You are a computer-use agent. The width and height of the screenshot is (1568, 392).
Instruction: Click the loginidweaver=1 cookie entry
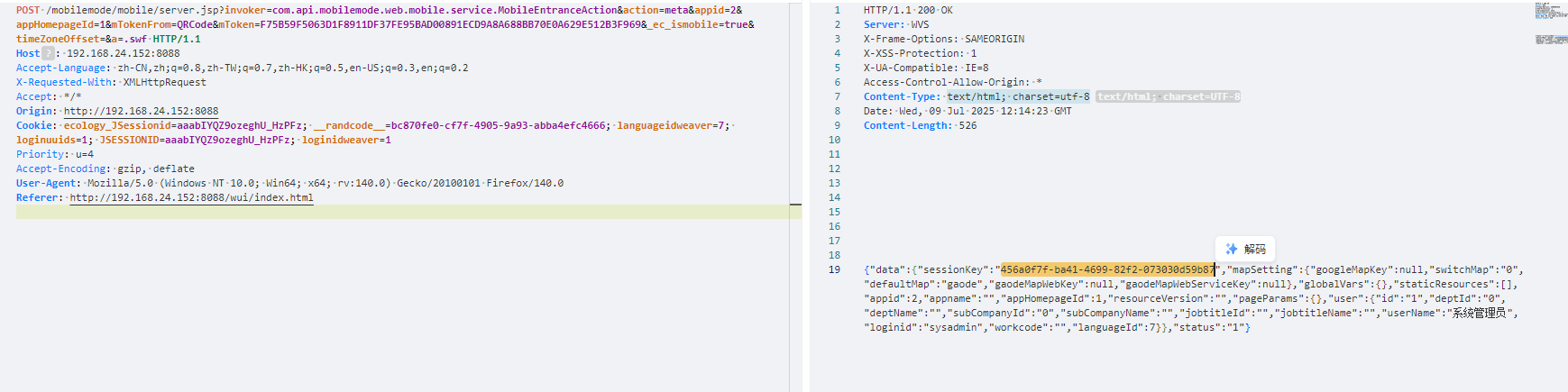(x=346, y=140)
